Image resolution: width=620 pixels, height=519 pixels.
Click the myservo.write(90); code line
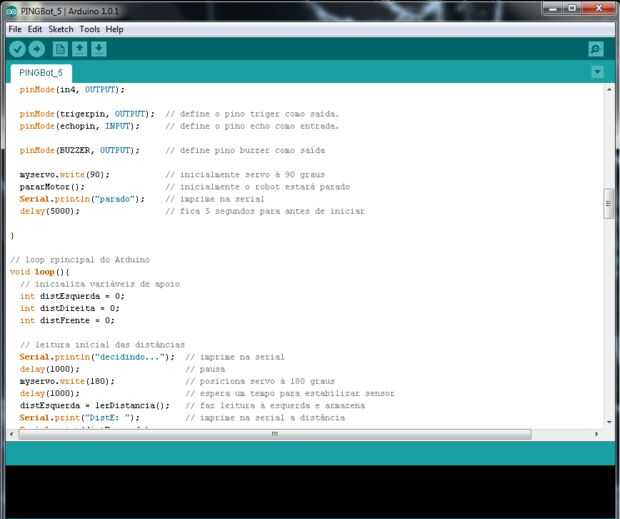click(64, 175)
